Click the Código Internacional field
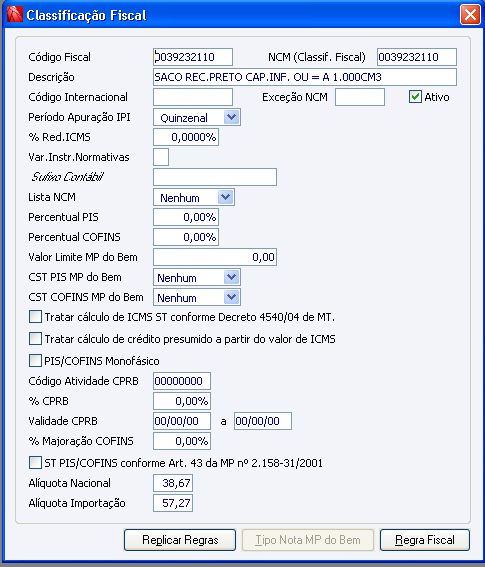485x567 pixels. [193, 97]
